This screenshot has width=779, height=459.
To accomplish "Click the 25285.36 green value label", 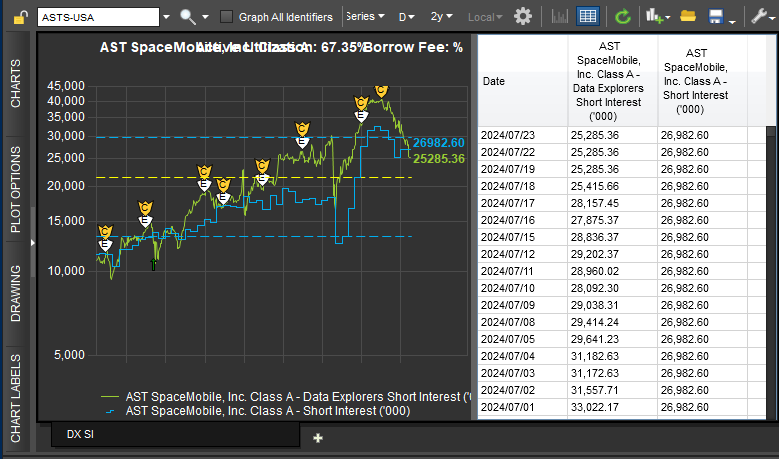I will 439,158.
